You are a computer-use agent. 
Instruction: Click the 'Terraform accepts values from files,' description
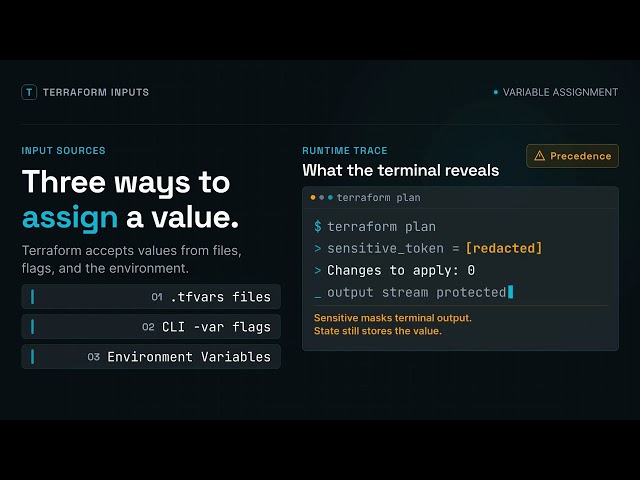(131, 251)
